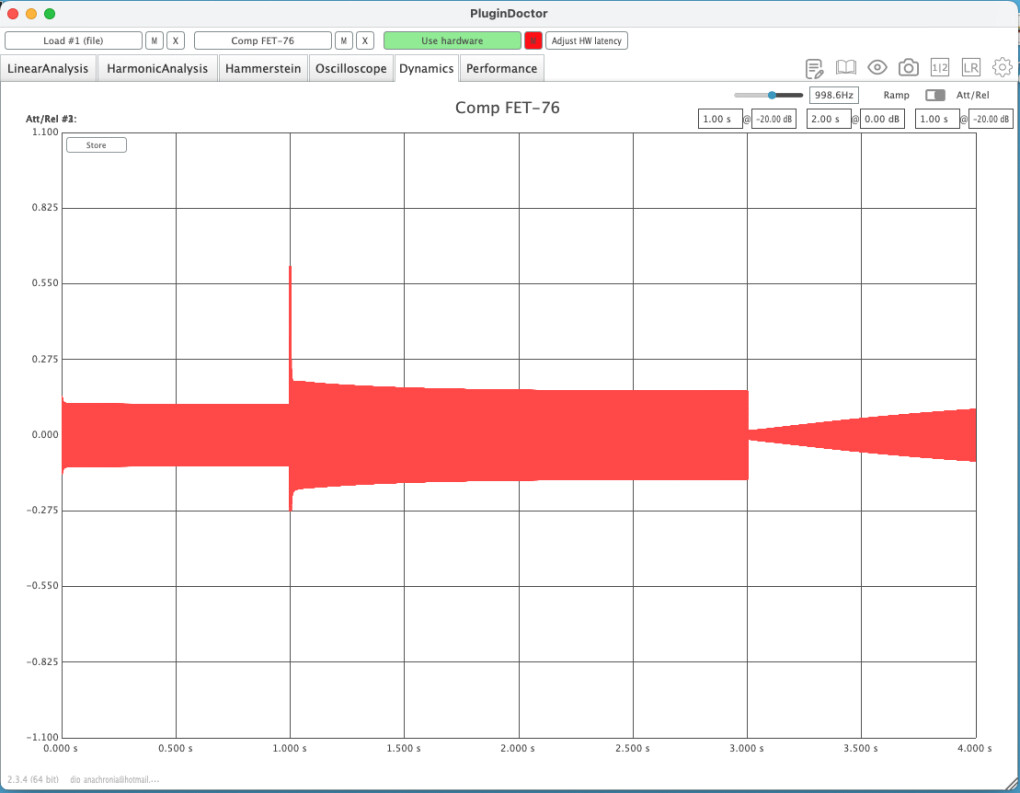Click the LR stereo channel icon
Image resolution: width=1020 pixels, height=793 pixels.
pos(971,67)
